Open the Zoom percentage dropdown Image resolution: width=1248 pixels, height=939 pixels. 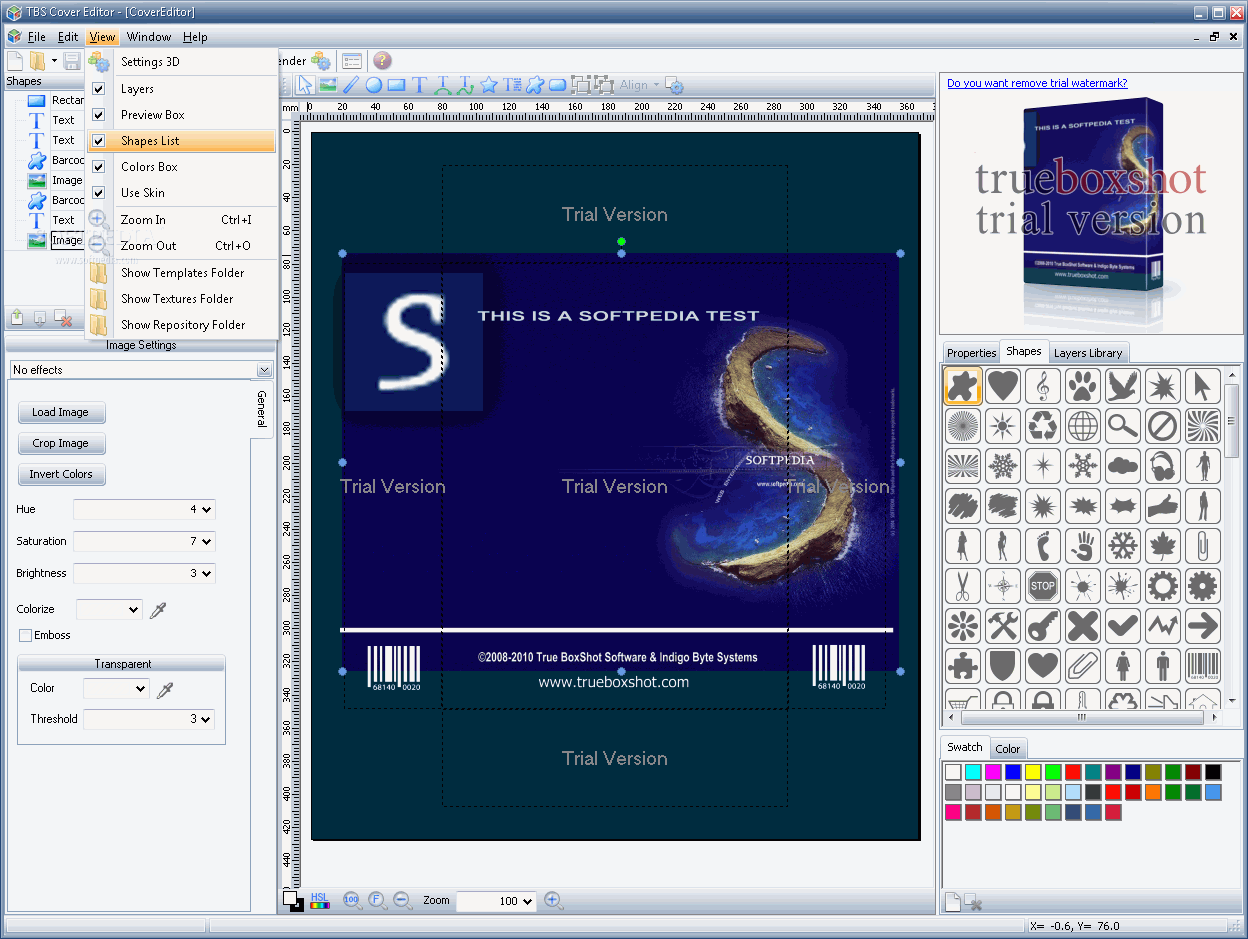pos(527,901)
